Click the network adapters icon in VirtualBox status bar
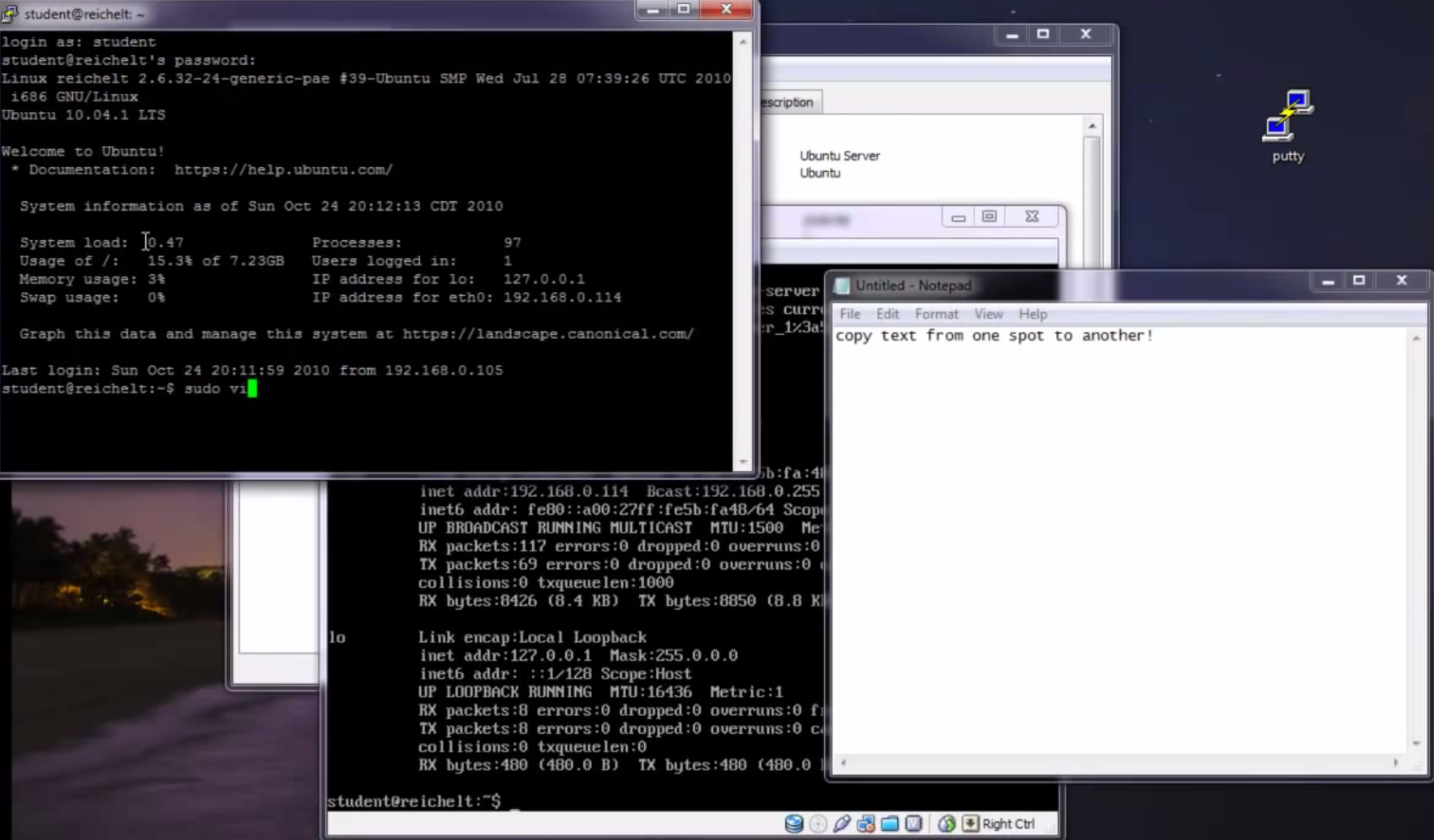The width and height of the screenshot is (1434, 840). pos(865,824)
